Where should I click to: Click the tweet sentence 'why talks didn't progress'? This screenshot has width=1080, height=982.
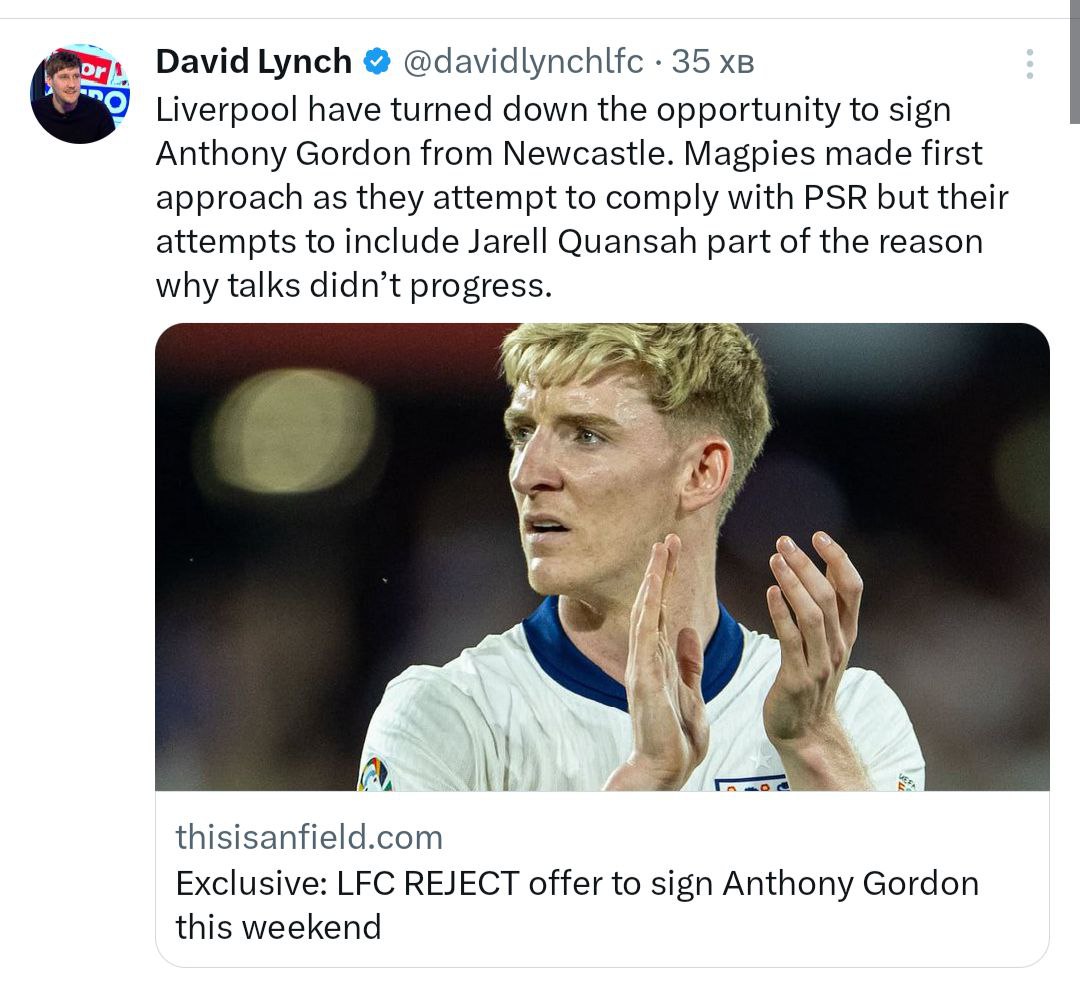[x=354, y=286]
